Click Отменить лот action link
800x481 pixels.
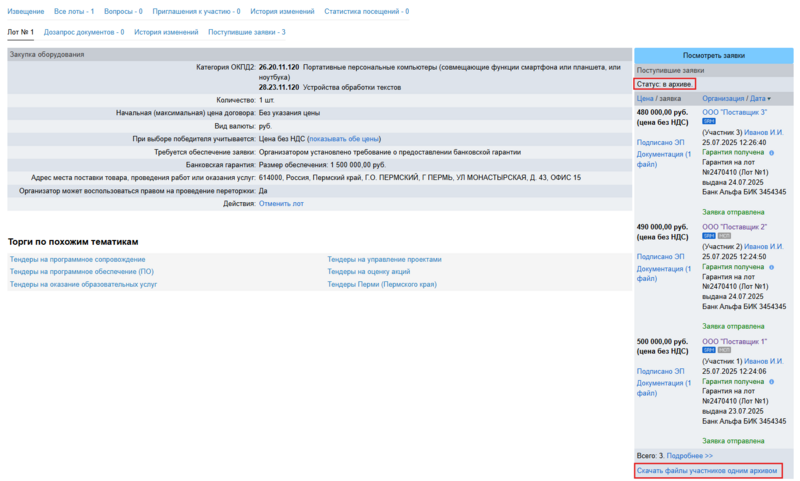click(281, 203)
